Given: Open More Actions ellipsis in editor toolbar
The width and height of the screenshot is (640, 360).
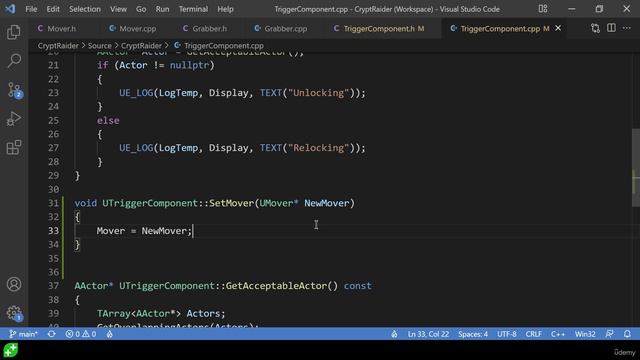Looking at the screenshot, I should (627, 28).
